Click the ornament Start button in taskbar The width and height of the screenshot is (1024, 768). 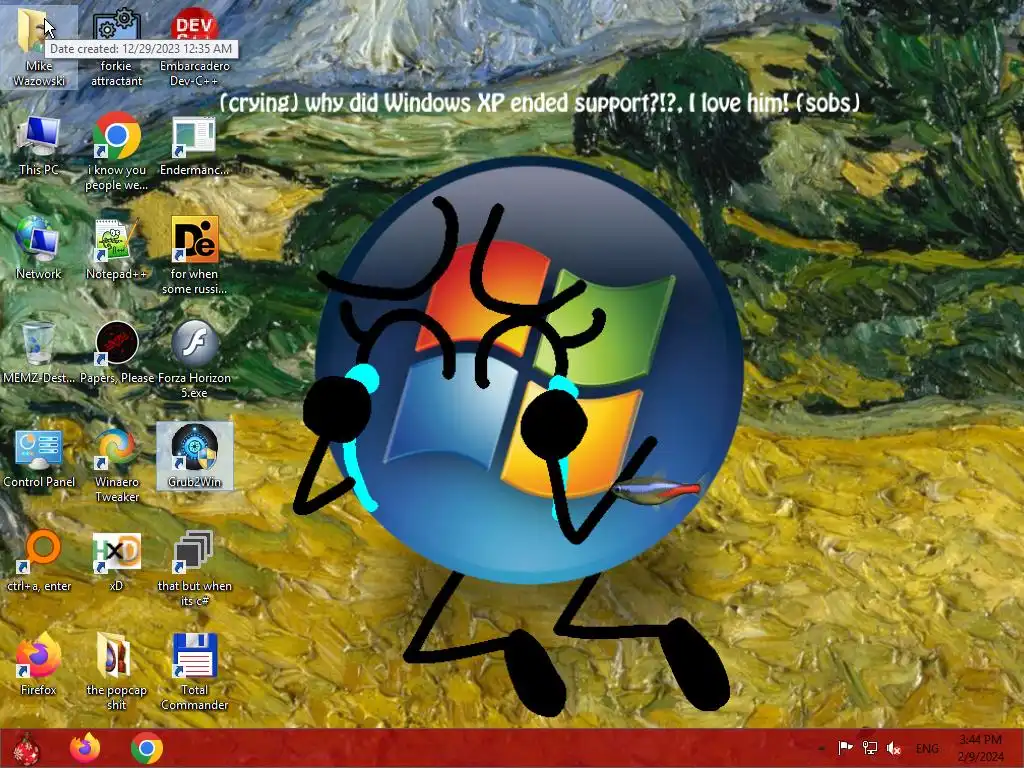(26, 748)
